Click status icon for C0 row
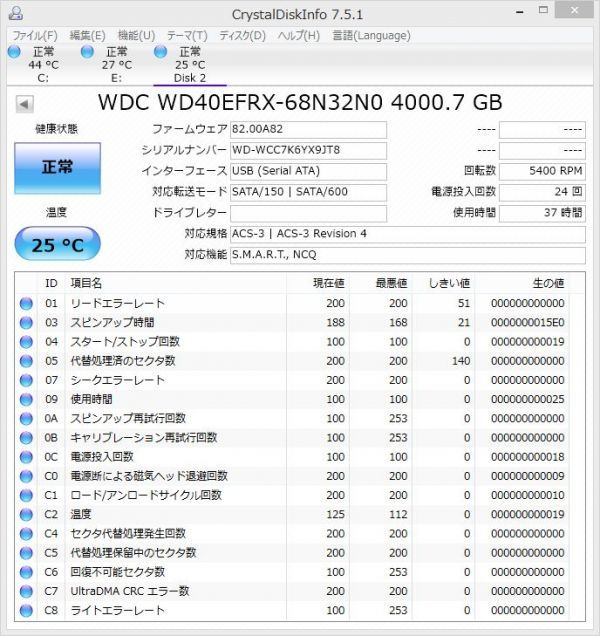This screenshot has height=636, width=600. (26, 476)
